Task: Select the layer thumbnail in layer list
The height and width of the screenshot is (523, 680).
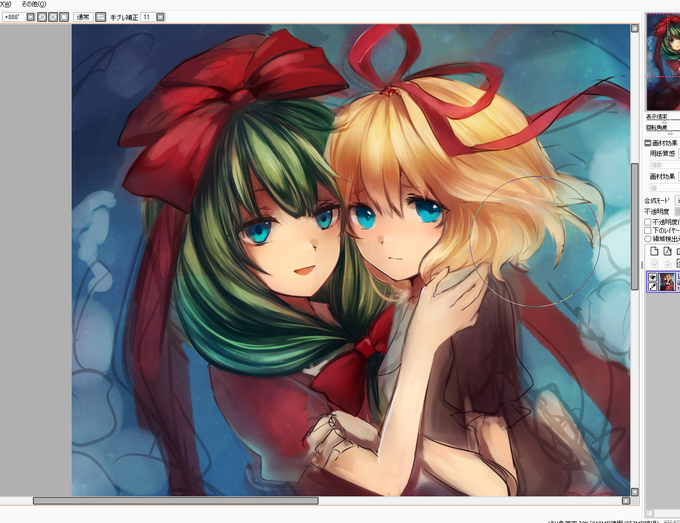Action: tap(667, 281)
